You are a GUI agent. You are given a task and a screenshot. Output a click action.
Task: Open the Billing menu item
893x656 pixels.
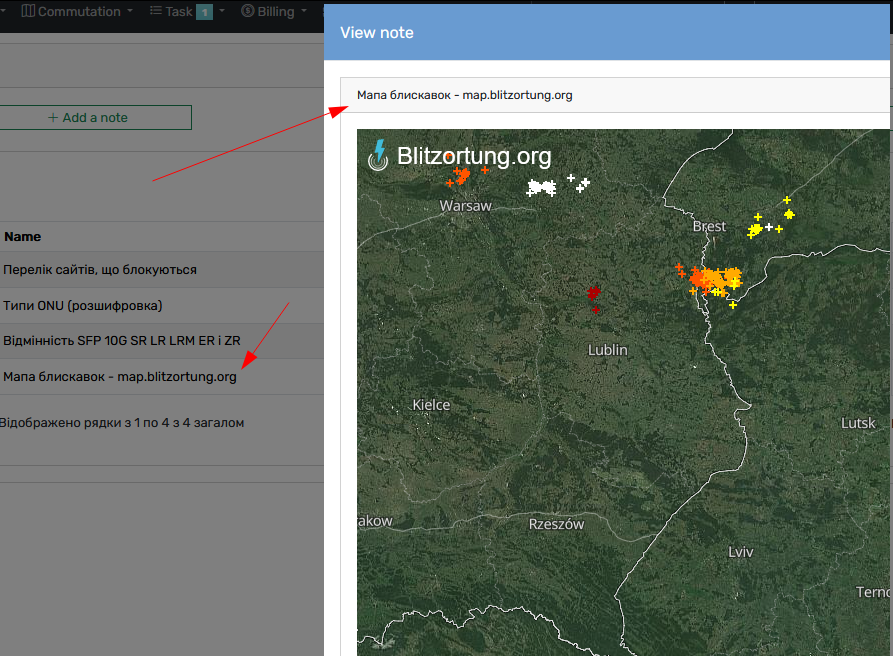(275, 11)
